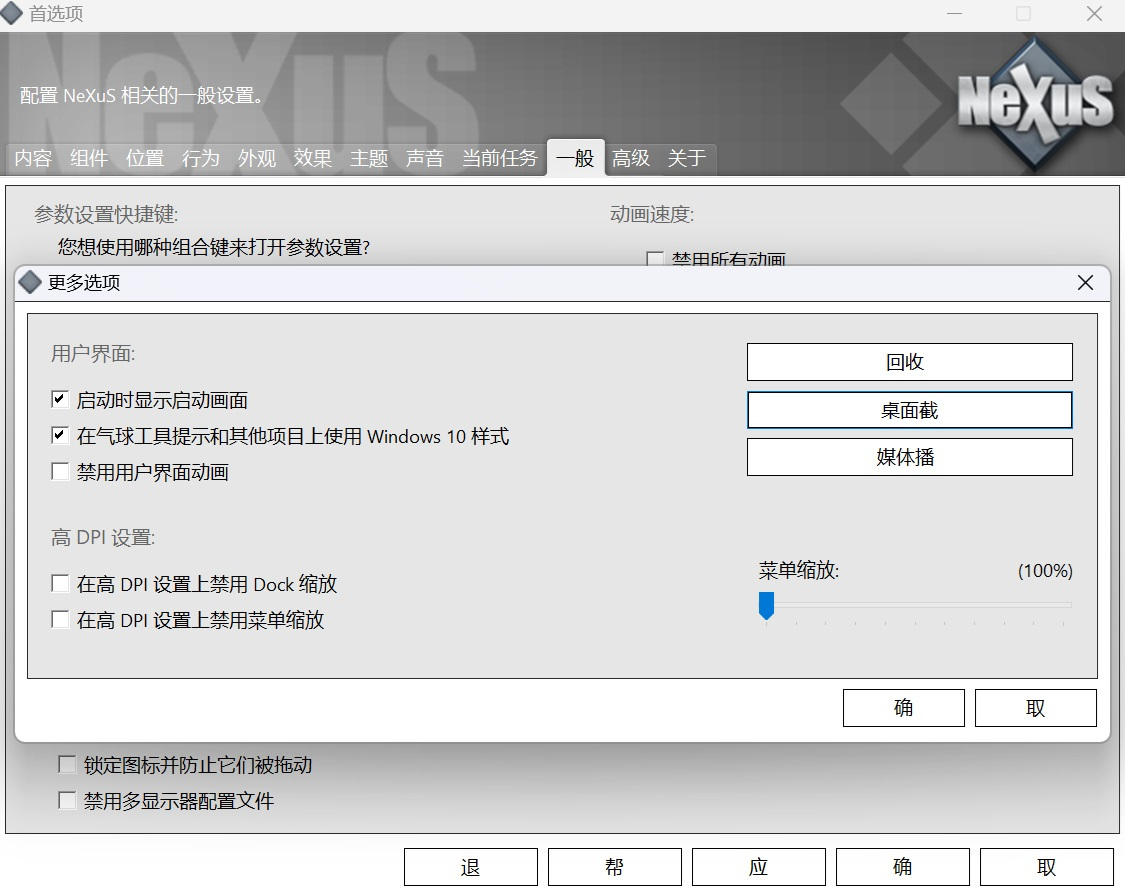
Task: Click the 菜单缩放 slider handle
Action: [x=766, y=605]
